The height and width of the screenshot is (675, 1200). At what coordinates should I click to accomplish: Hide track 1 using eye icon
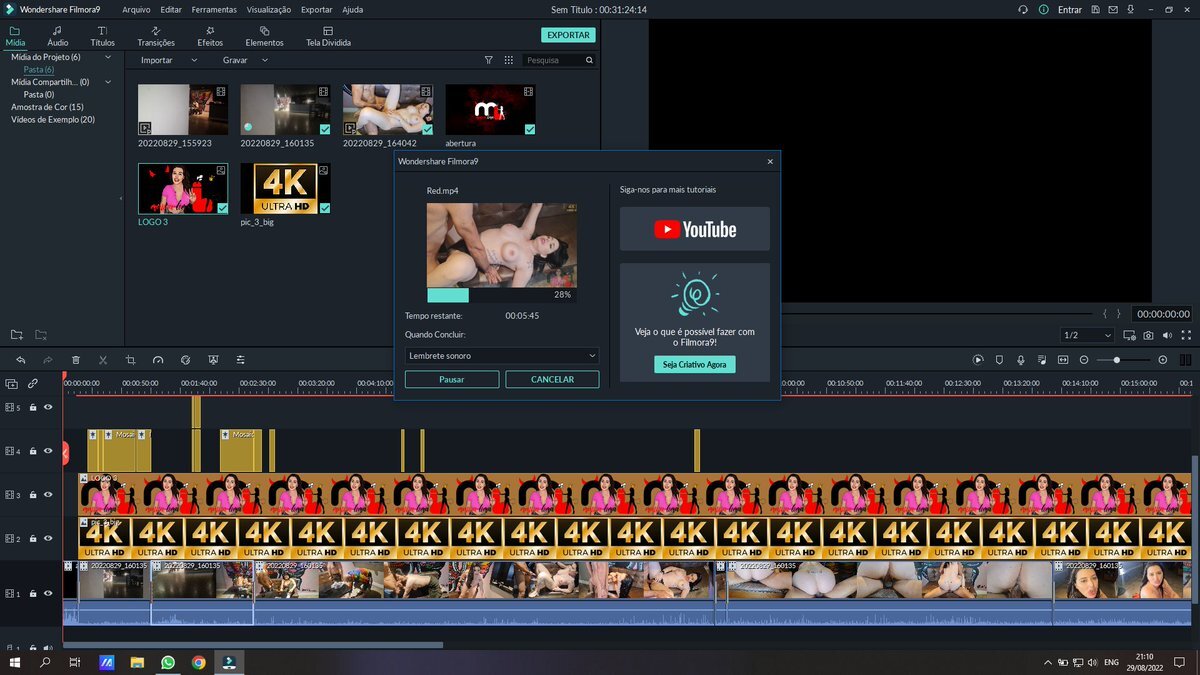[x=48, y=594]
